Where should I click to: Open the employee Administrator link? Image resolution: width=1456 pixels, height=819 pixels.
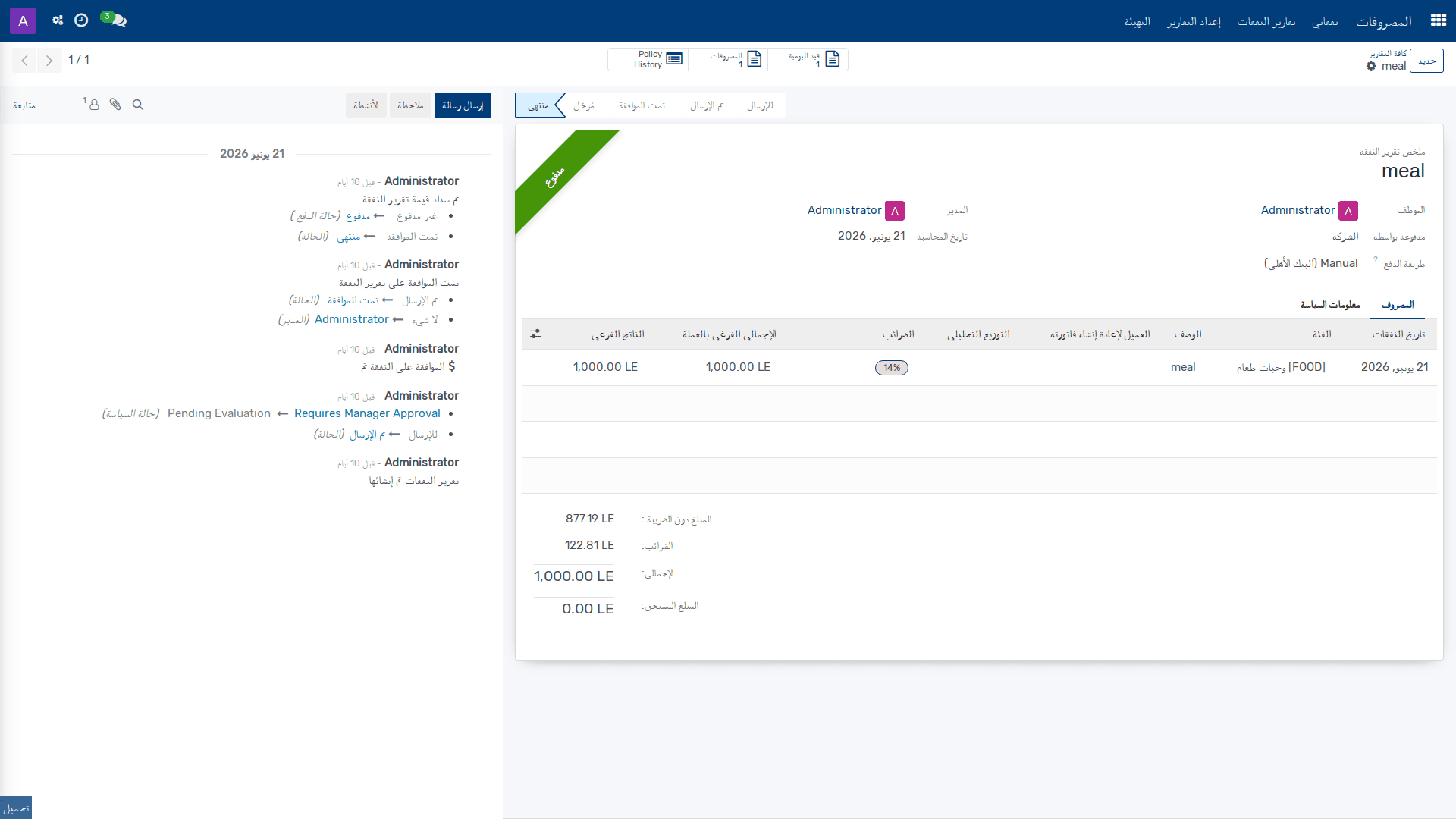(1298, 210)
